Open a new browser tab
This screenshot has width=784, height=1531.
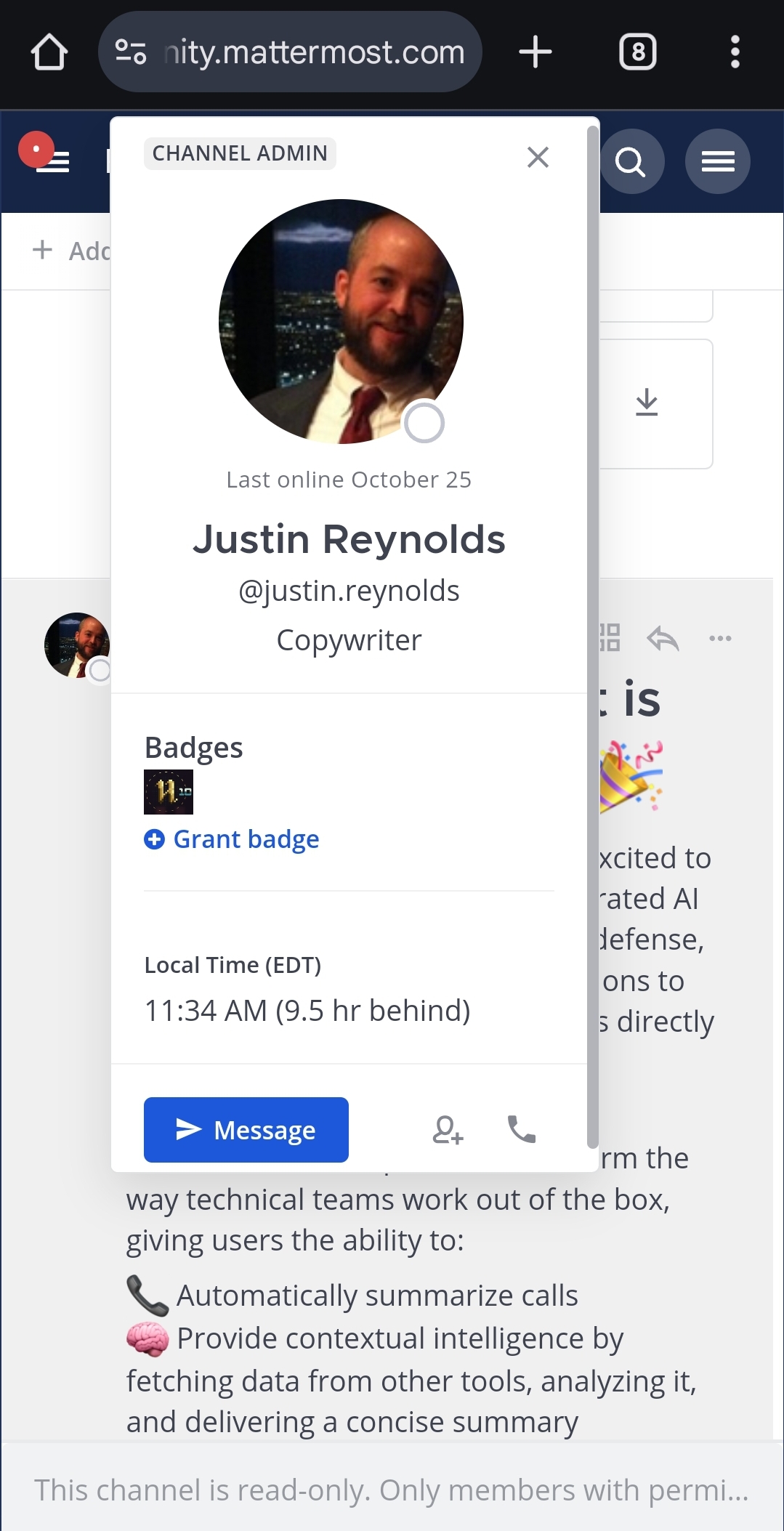coord(536,52)
